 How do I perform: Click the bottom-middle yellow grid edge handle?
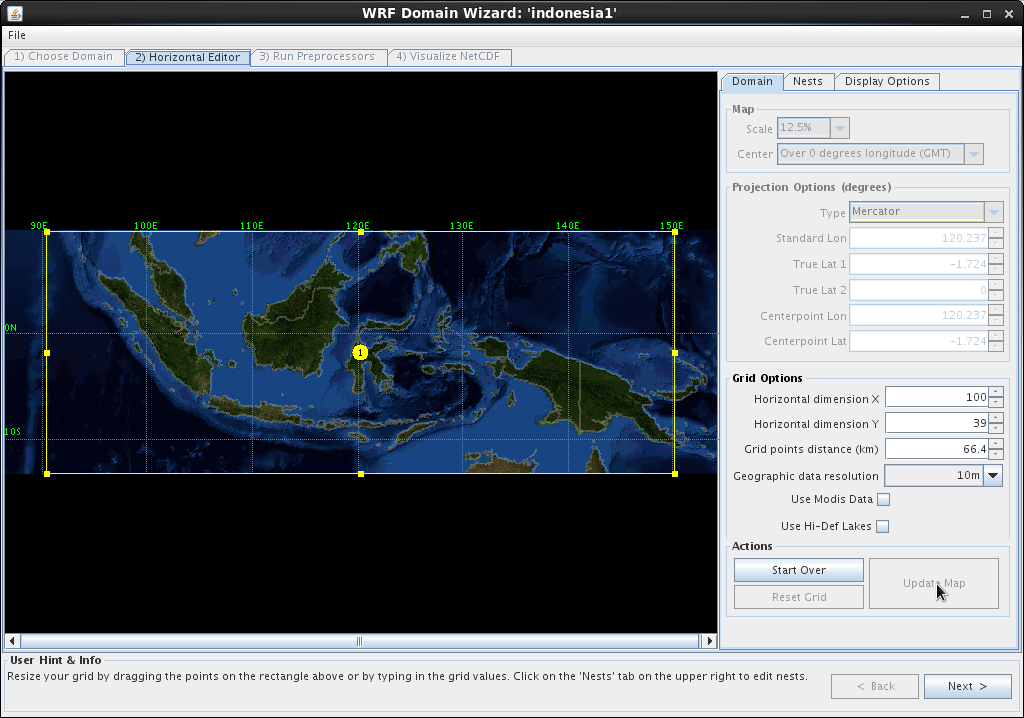361,474
